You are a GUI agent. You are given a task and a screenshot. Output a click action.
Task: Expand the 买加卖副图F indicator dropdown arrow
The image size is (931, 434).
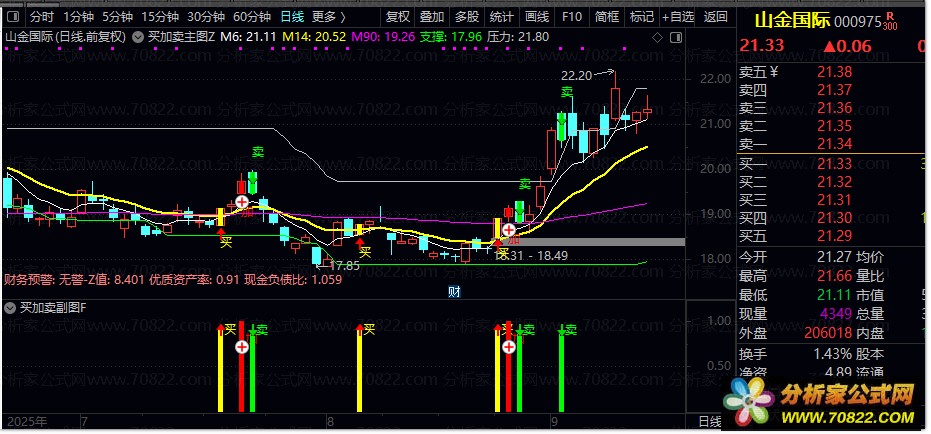click(10, 308)
